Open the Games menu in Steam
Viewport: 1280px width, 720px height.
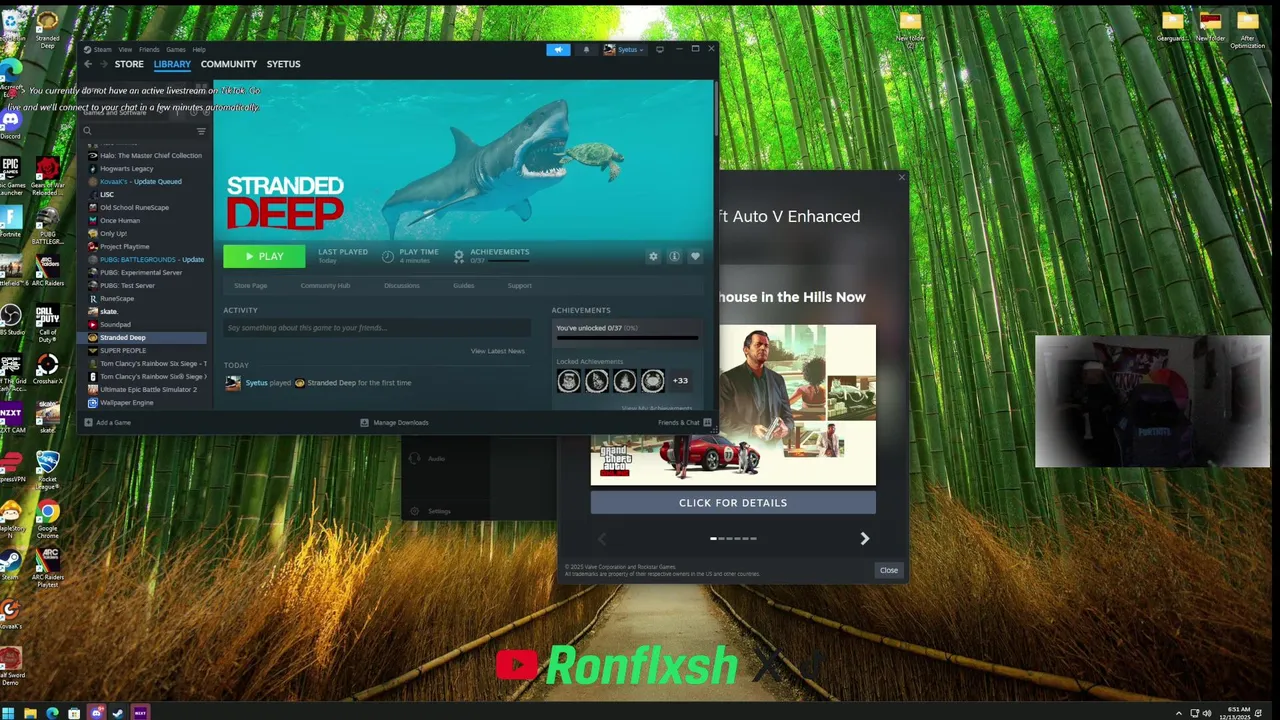tap(176, 49)
